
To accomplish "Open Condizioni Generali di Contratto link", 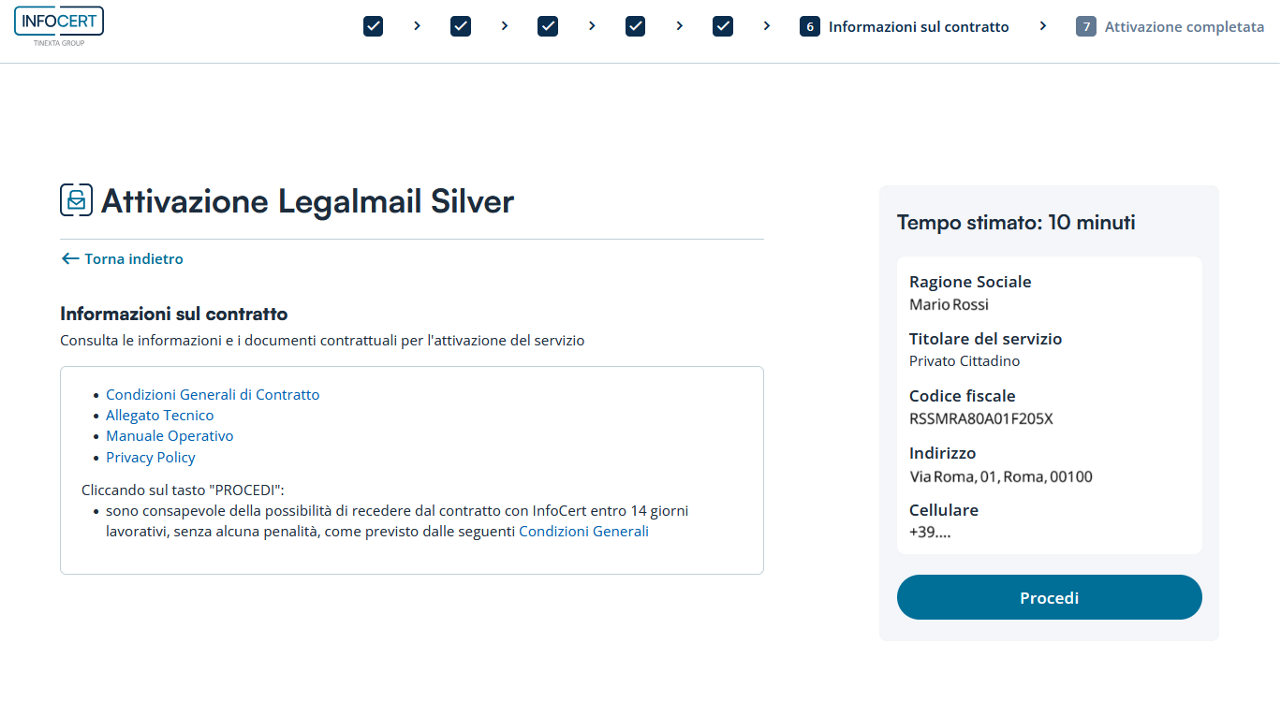I will [213, 395].
